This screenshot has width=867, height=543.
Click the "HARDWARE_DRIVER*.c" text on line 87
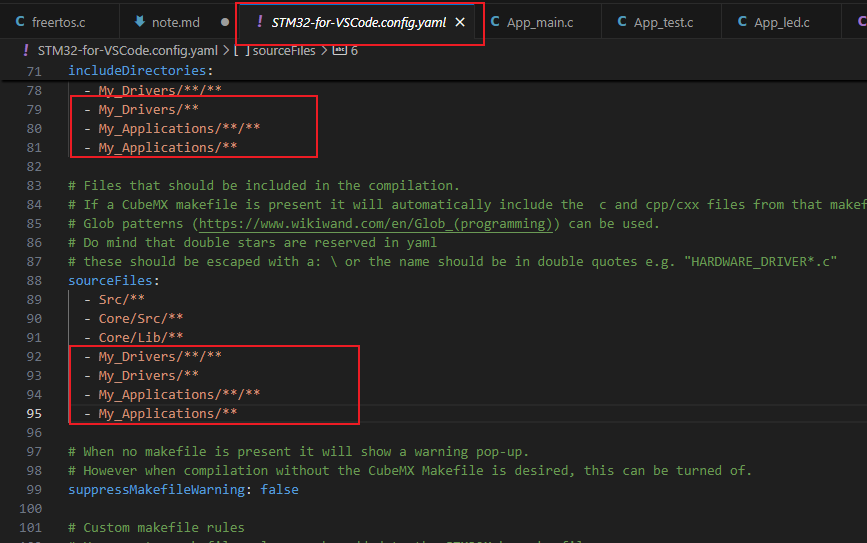(760, 261)
